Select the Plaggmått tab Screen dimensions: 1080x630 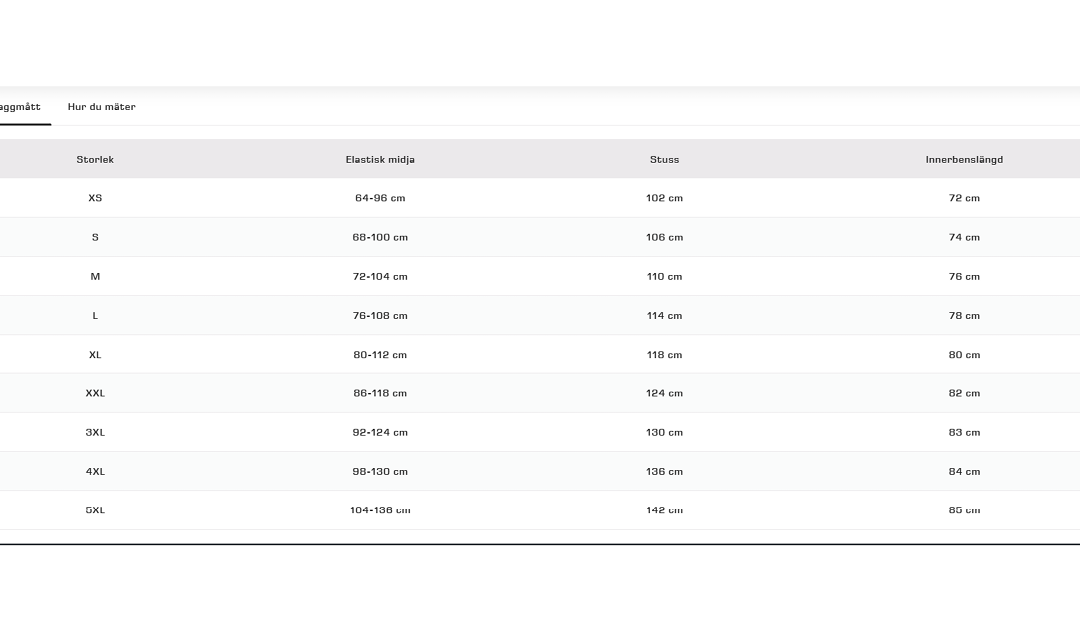[x=20, y=107]
